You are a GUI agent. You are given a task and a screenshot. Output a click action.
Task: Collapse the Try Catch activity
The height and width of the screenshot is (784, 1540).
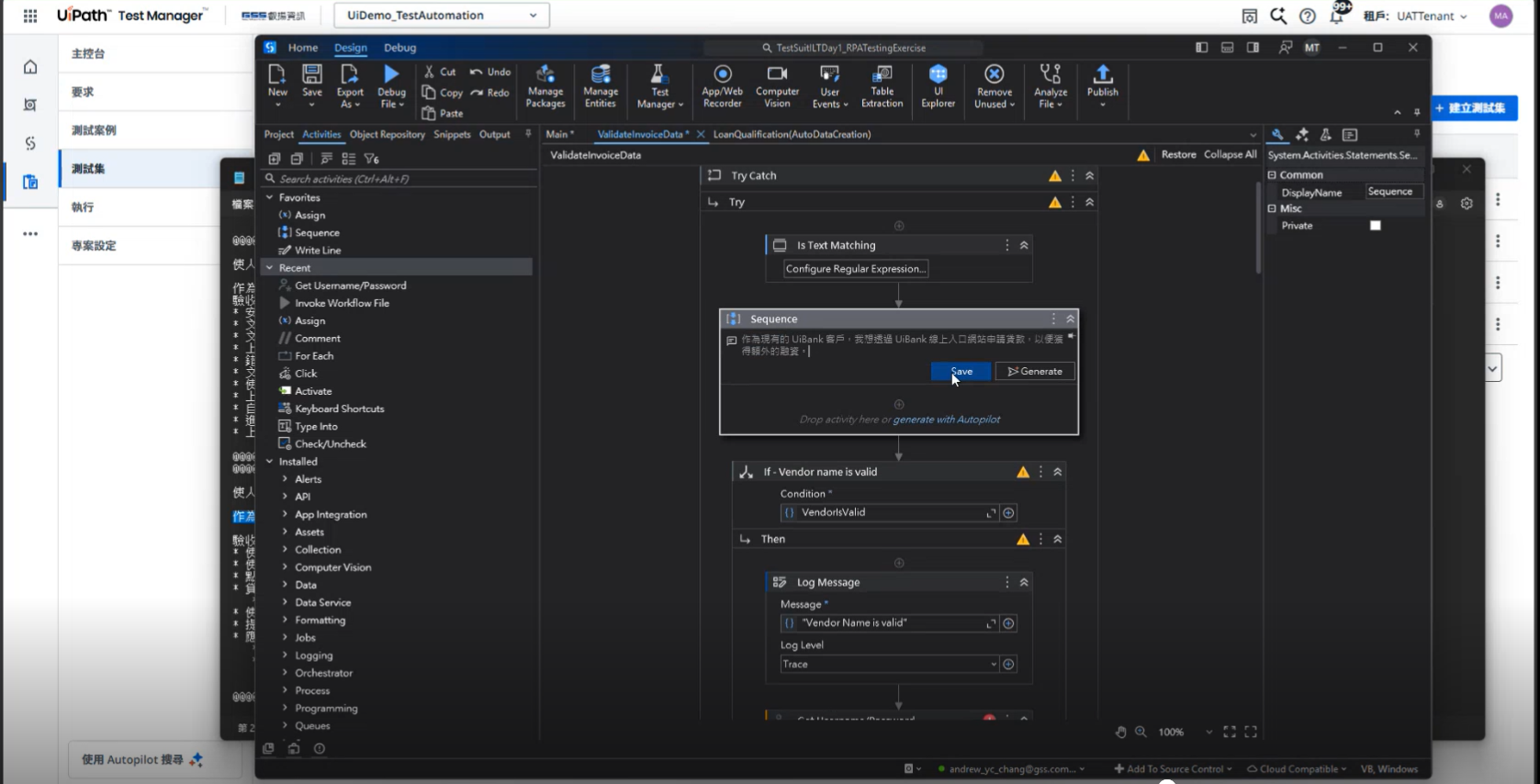coord(1090,175)
